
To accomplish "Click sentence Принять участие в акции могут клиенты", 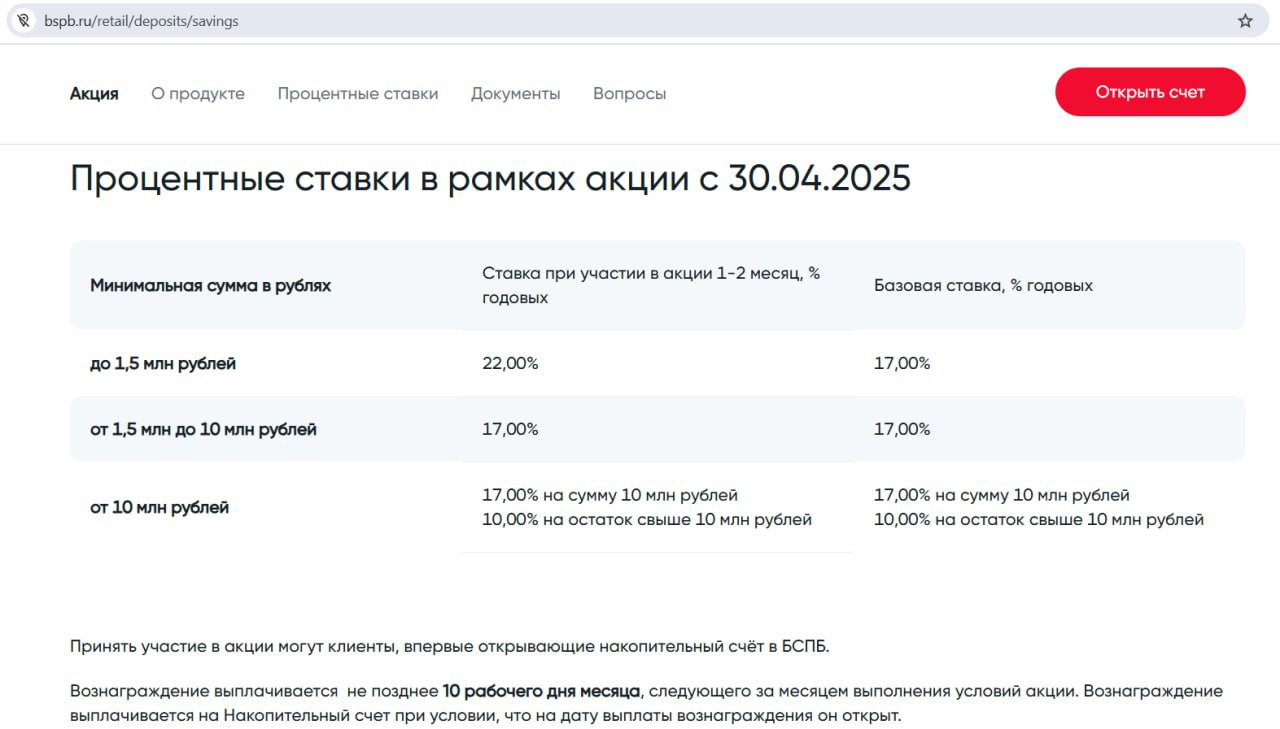I will coord(450,646).
